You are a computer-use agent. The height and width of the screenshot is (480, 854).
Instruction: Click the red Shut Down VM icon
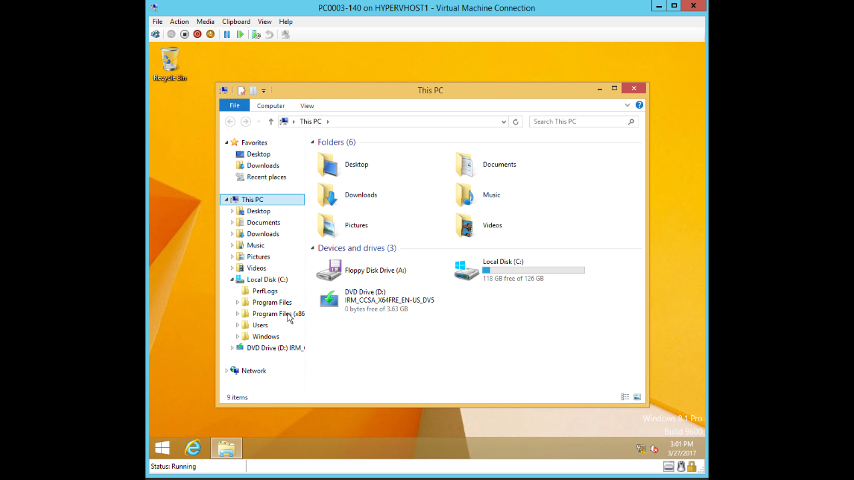(x=197, y=34)
